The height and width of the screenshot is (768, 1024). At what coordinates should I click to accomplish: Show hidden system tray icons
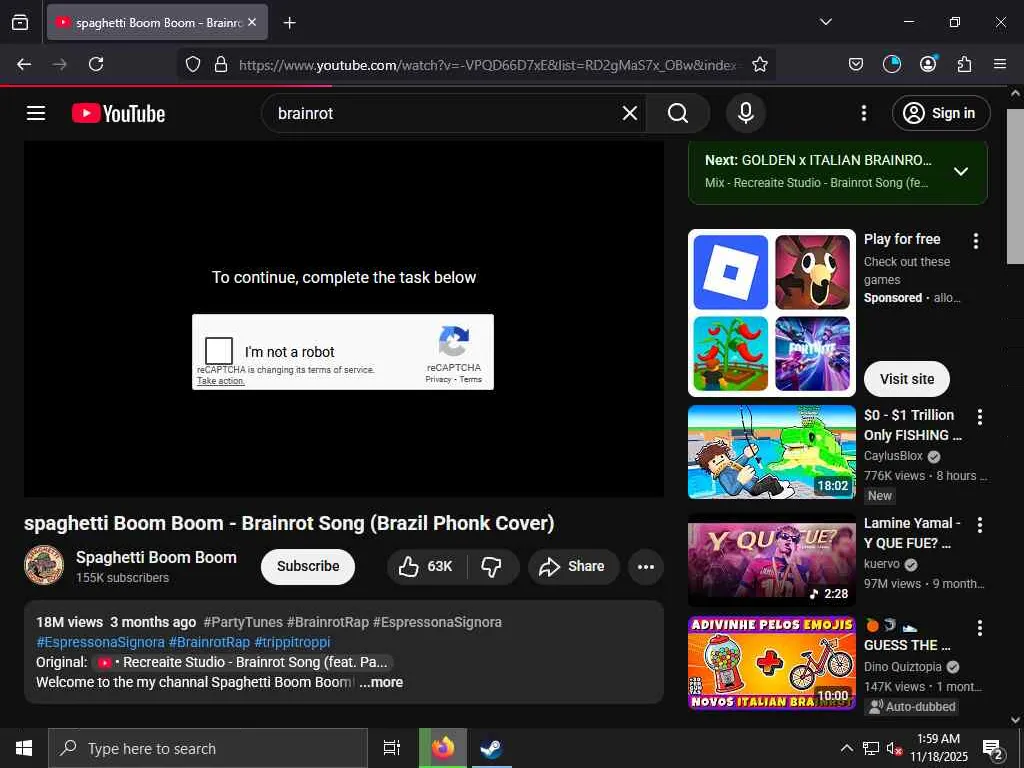tap(846, 748)
